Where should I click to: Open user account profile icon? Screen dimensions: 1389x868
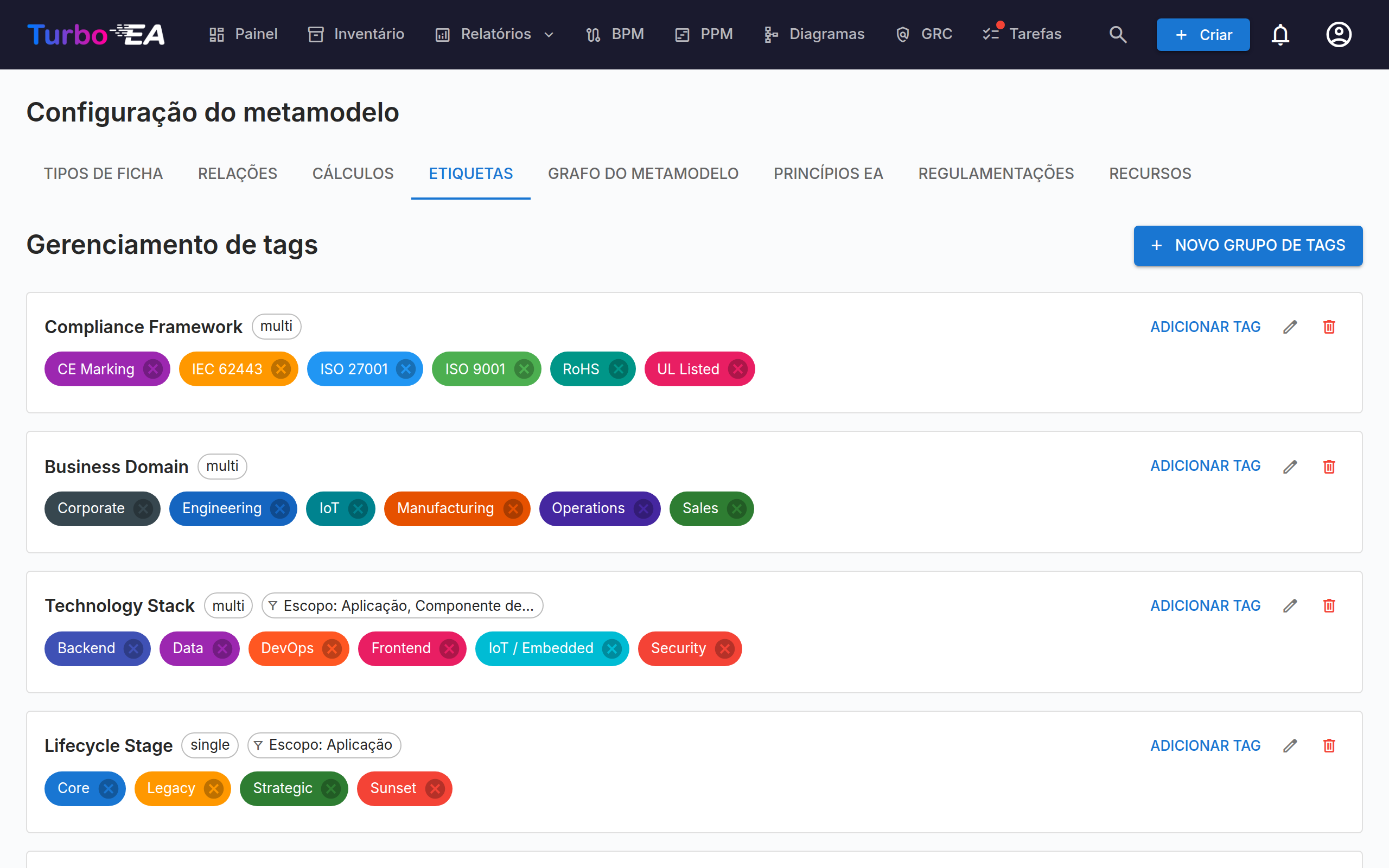1339,34
